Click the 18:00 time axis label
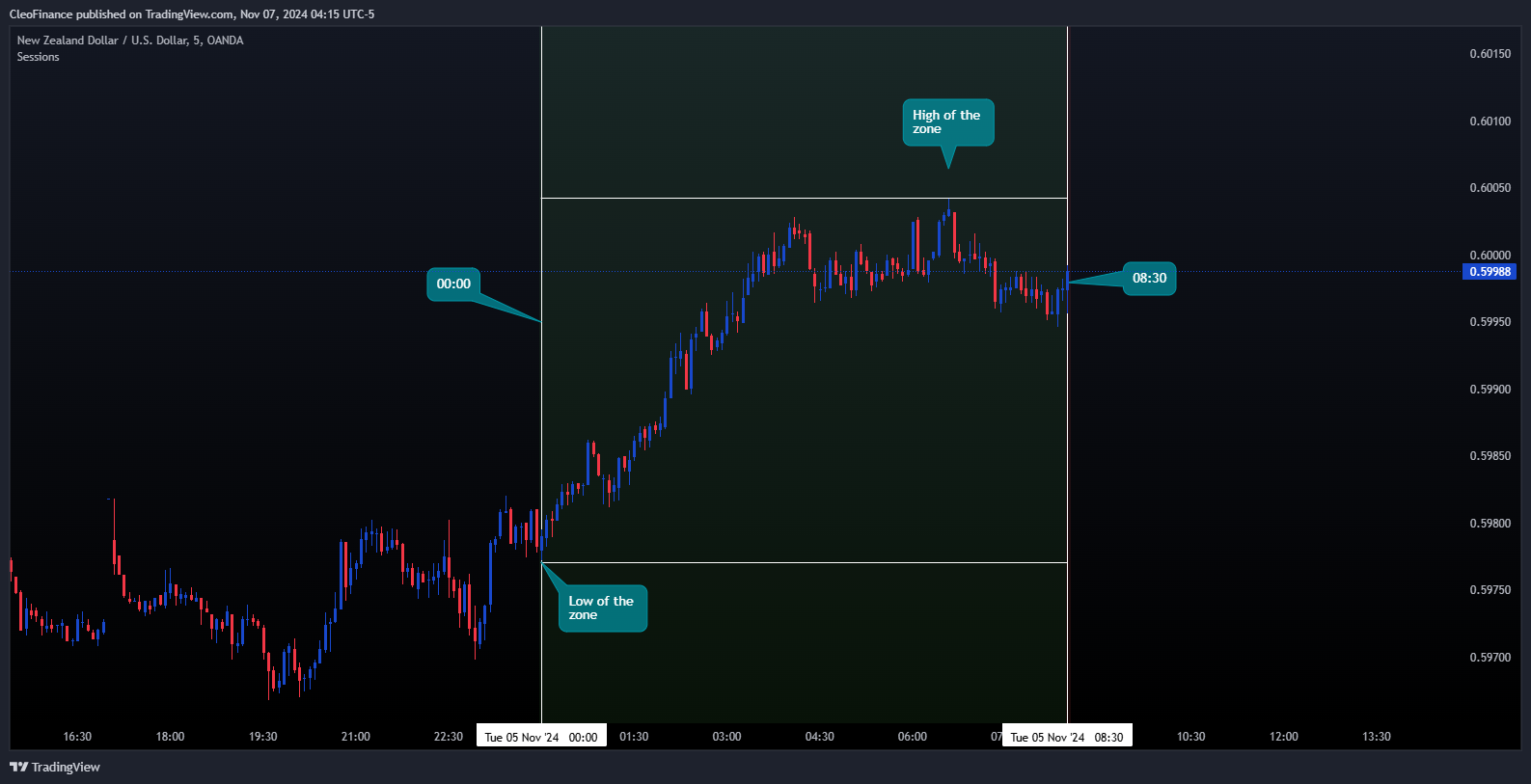Viewport: 1531px width, 784px height. coord(170,737)
